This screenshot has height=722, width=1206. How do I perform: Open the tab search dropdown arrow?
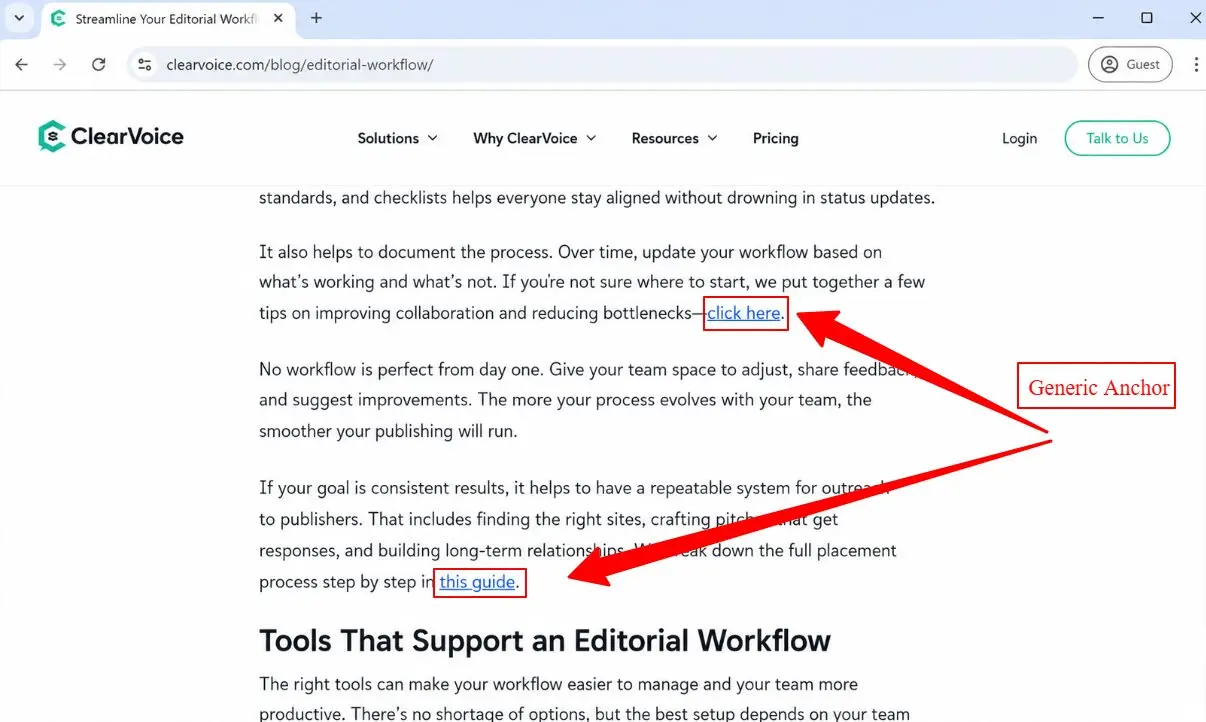[x=19, y=18]
